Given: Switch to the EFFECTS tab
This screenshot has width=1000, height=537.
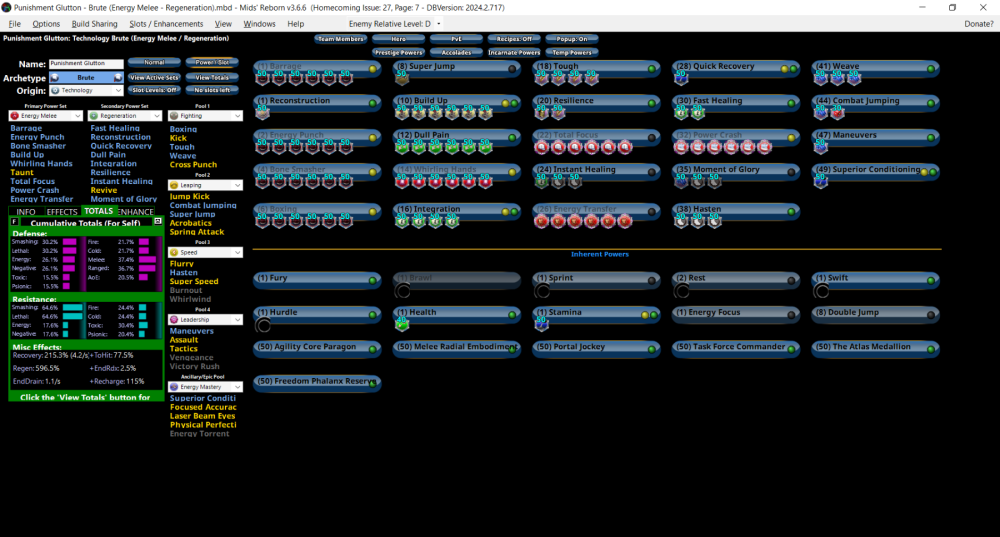Looking at the screenshot, I should (62, 212).
